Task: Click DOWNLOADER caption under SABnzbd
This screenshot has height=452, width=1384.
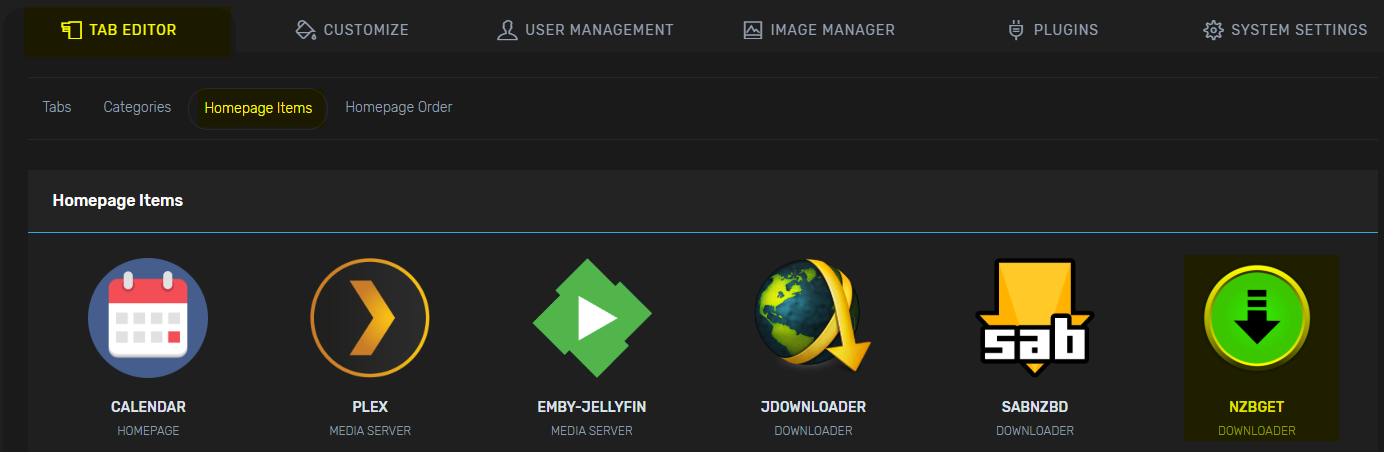Action: (x=1035, y=431)
